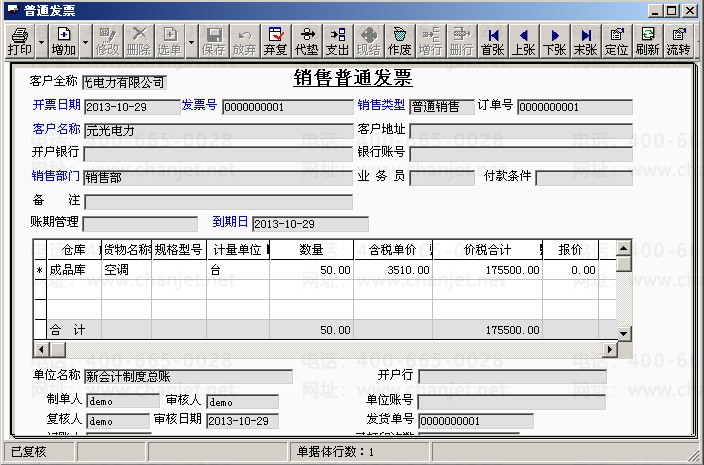Click the 制单人 field
Viewport: 704px width, 465px height.
[x=123, y=401]
